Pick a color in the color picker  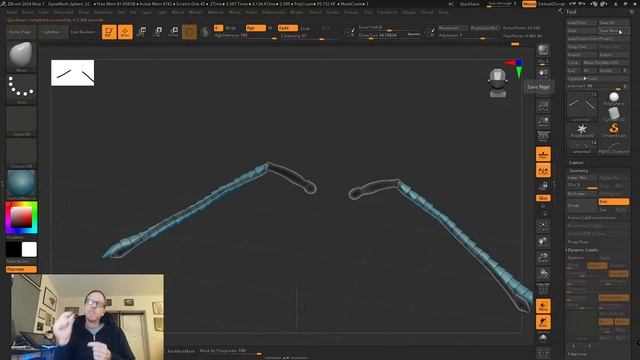21,218
